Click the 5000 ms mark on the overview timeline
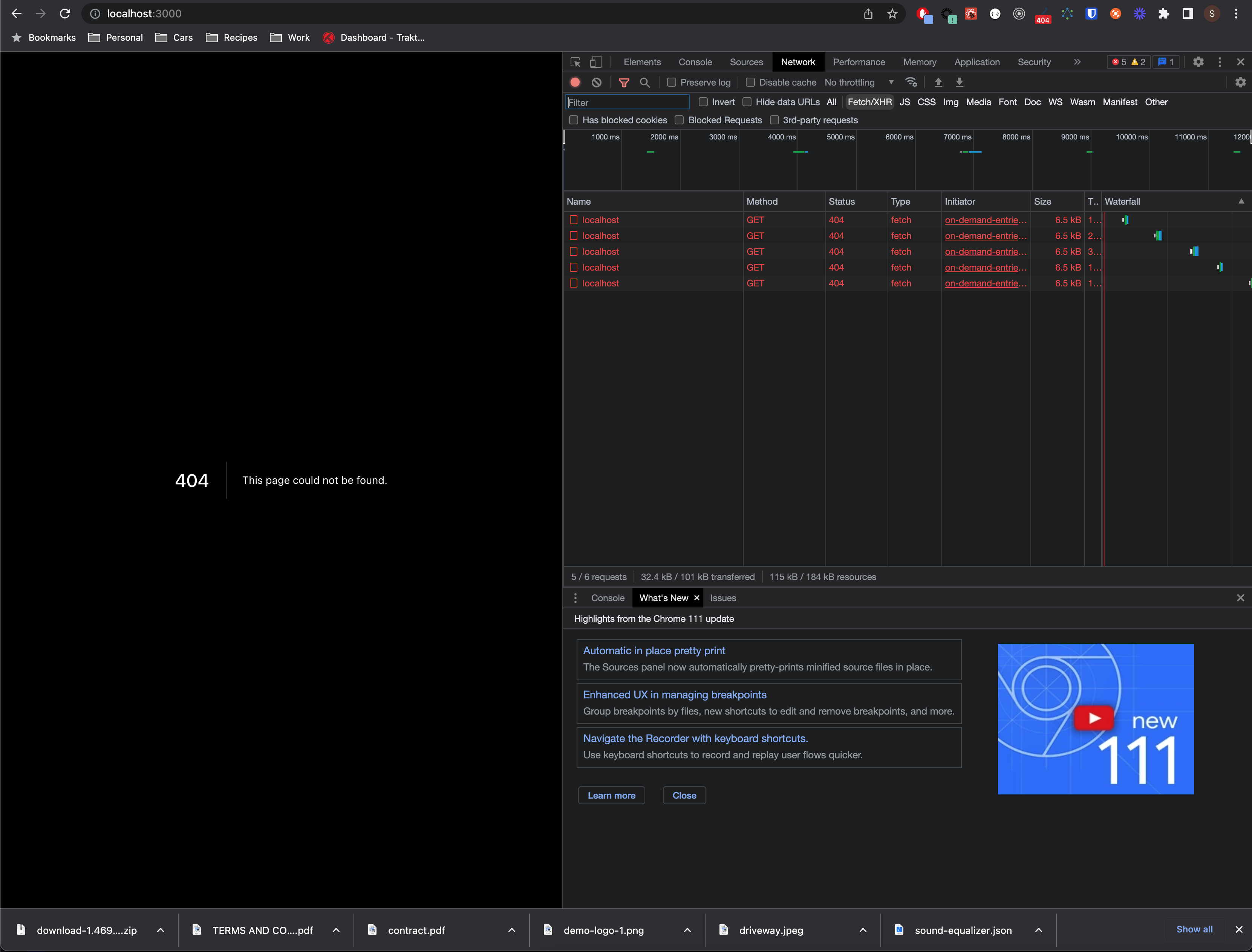The height and width of the screenshot is (952, 1252). point(840,136)
